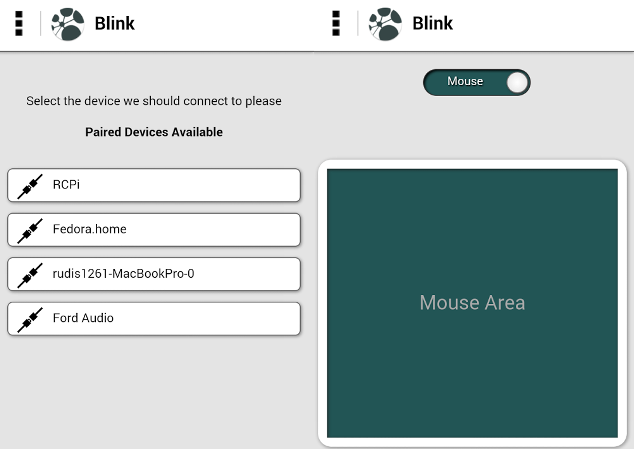Toggle the Mouse switch
This screenshot has width=634, height=449.
click(x=477, y=83)
